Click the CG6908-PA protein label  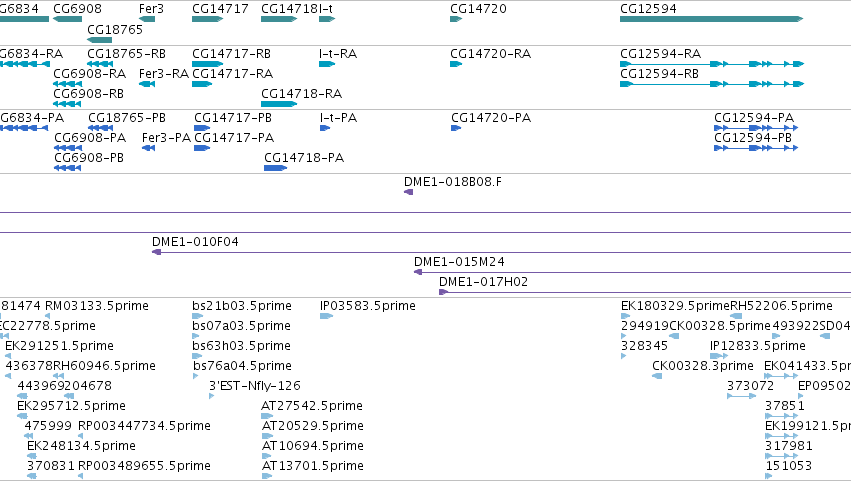point(90,138)
